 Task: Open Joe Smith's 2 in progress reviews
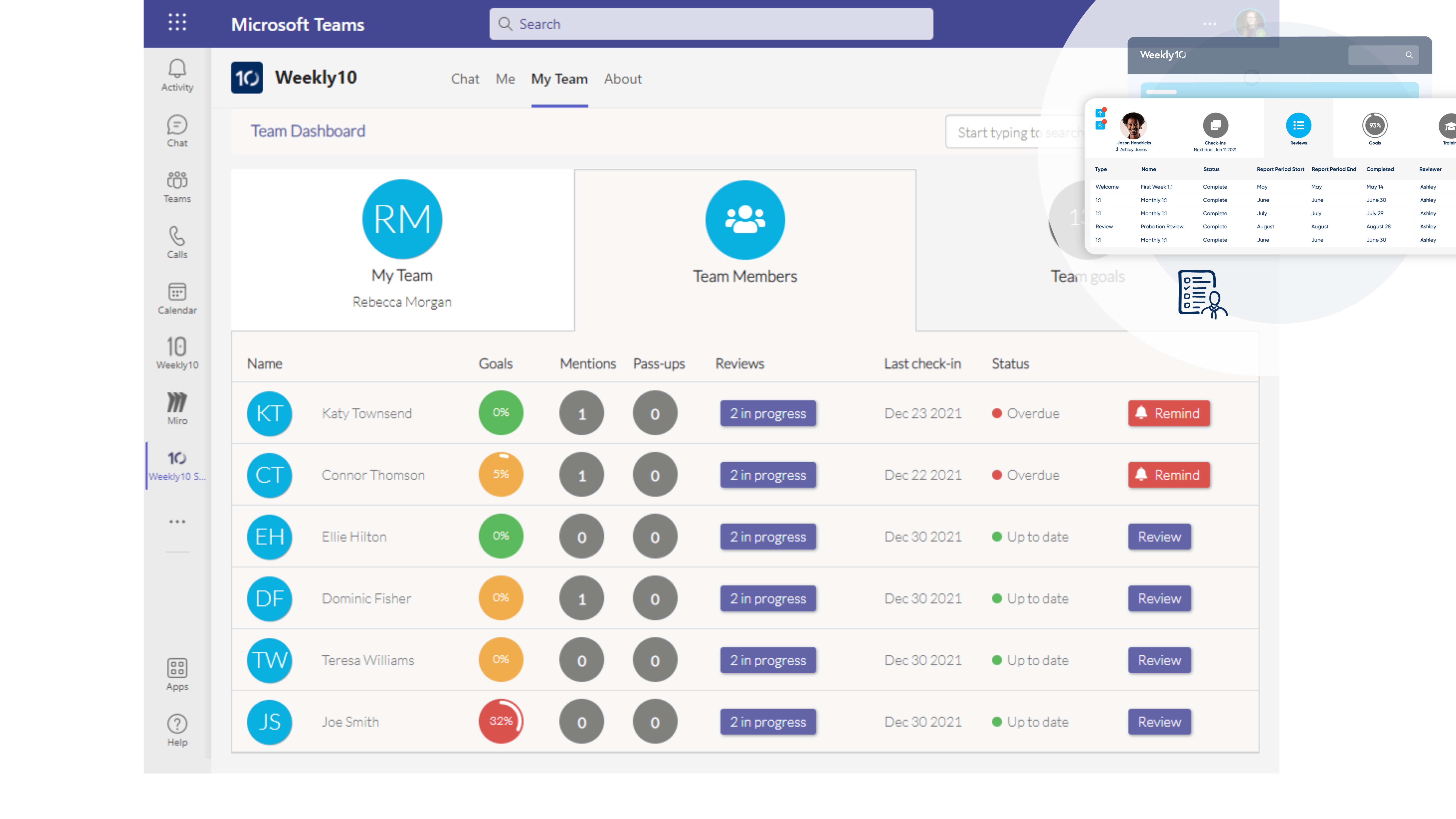point(768,721)
